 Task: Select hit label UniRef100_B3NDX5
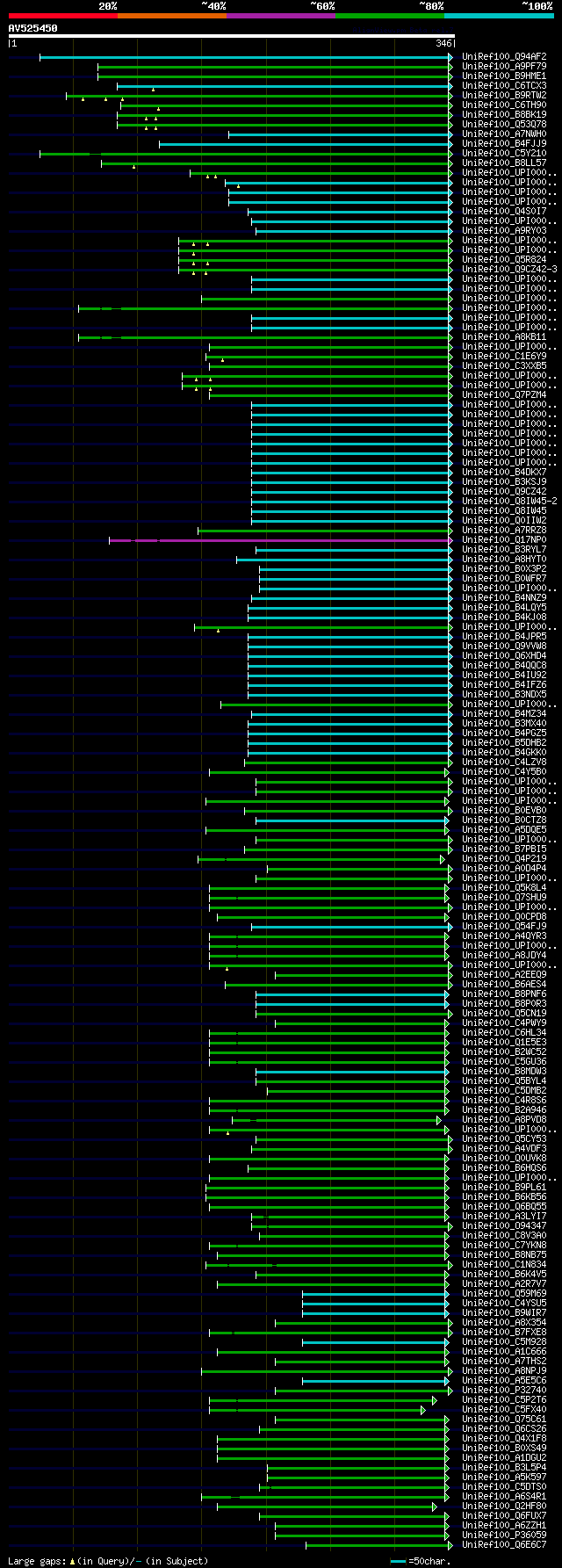pos(504,695)
